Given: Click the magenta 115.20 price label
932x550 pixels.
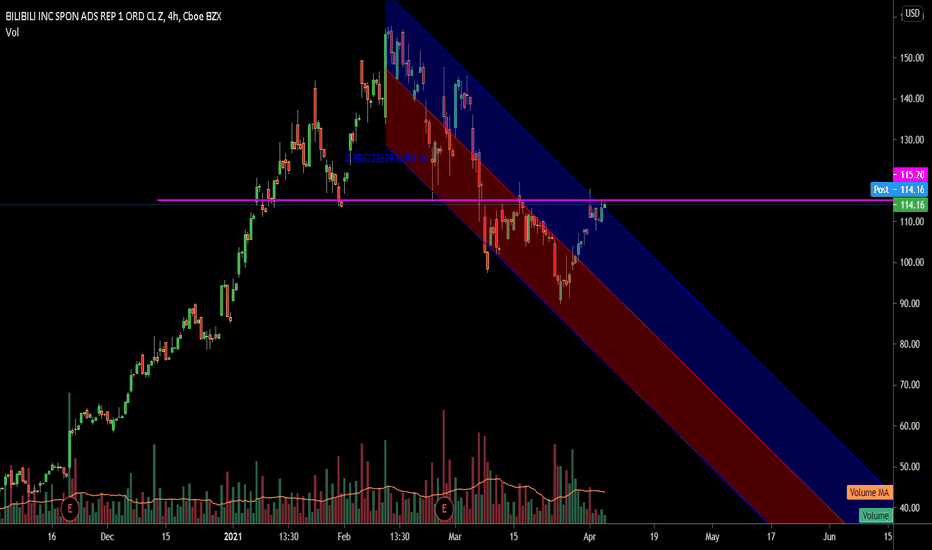Looking at the screenshot, I should point(911,175).
